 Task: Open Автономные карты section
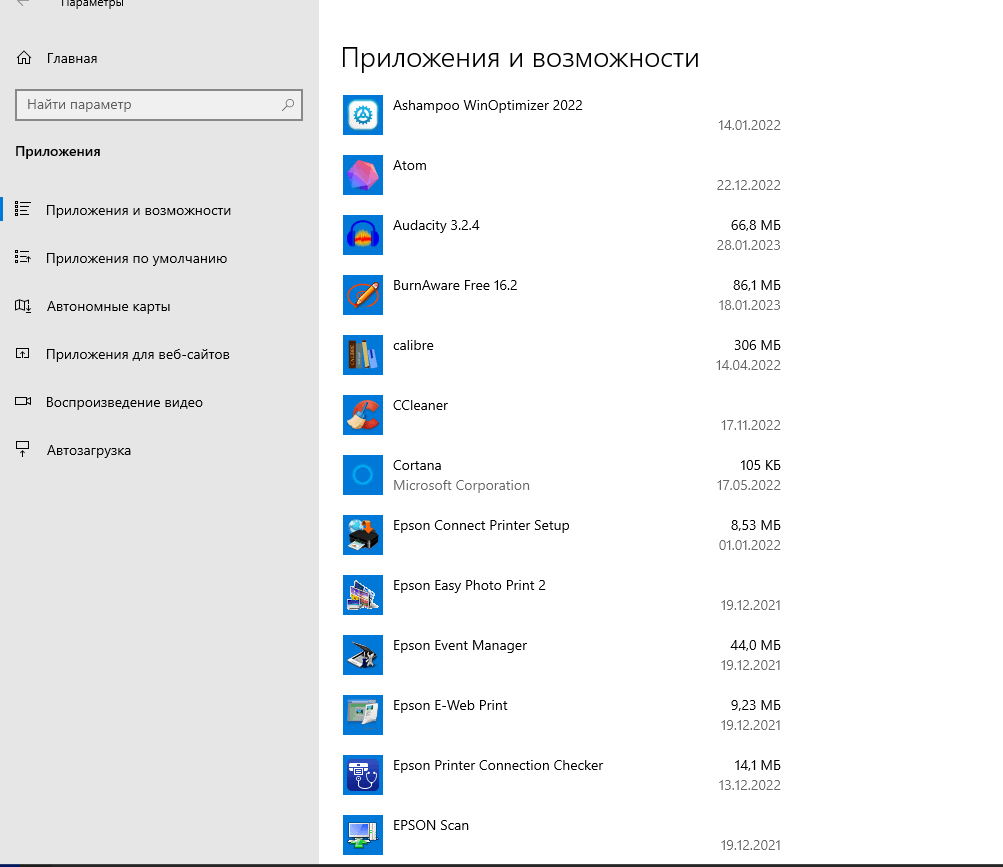point(108,306)
